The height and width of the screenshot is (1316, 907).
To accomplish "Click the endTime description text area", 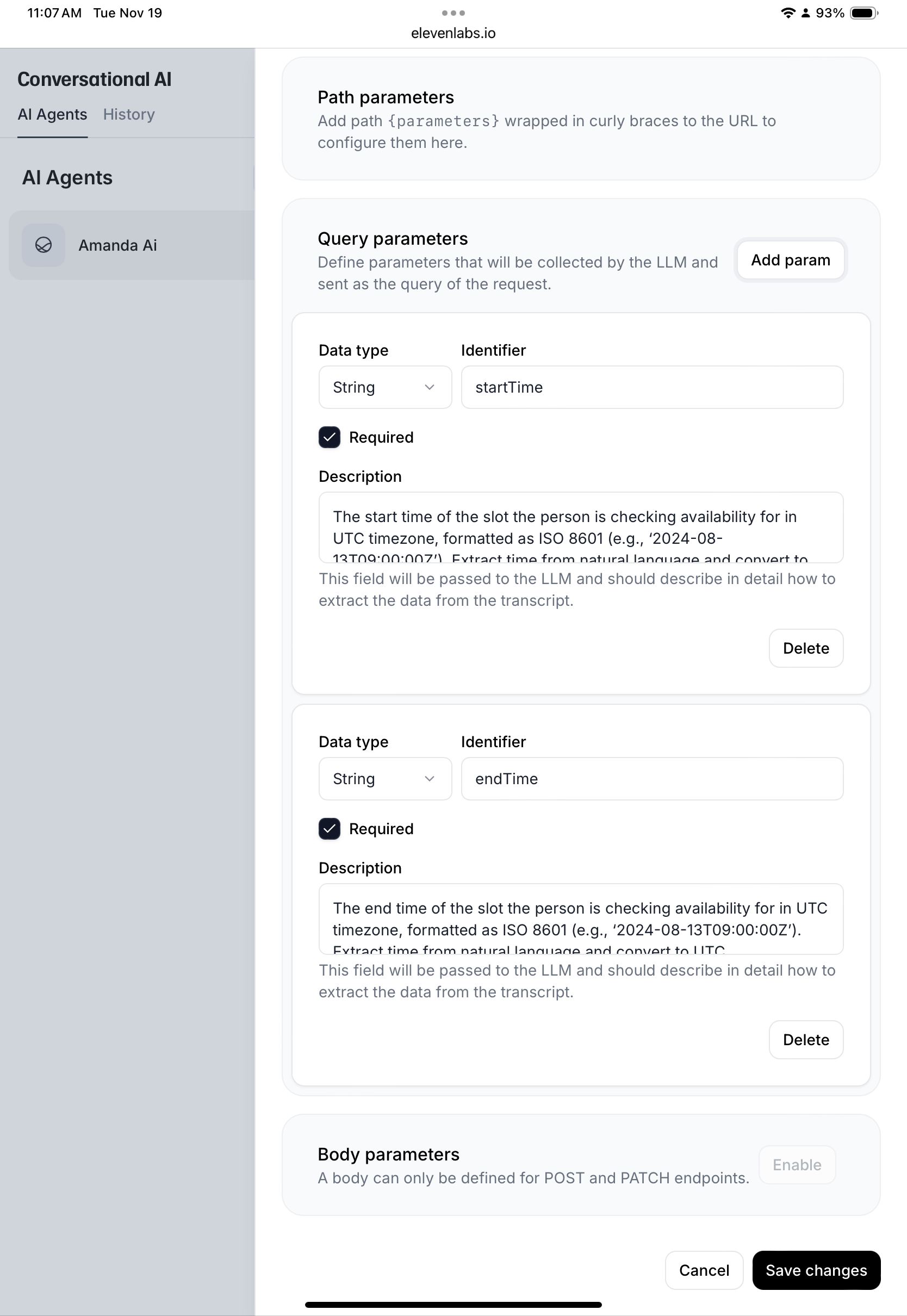I will pos(580,919).
